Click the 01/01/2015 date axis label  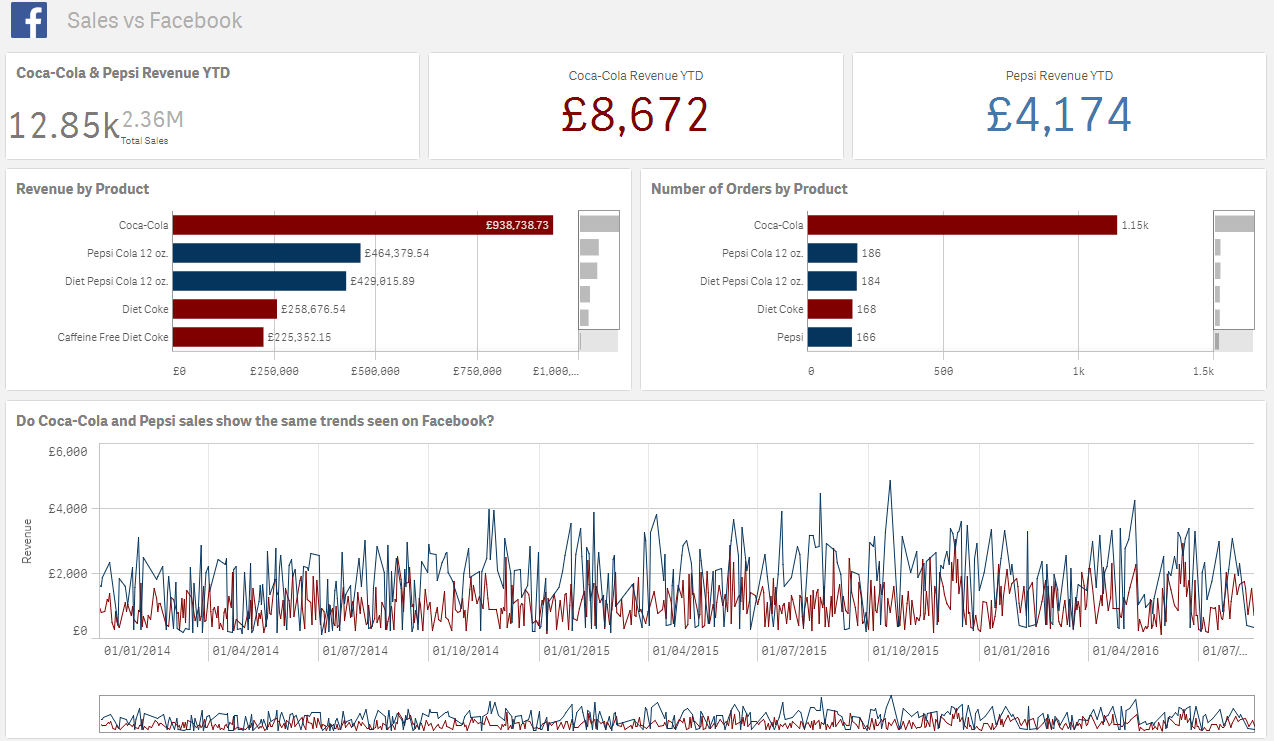577,651
